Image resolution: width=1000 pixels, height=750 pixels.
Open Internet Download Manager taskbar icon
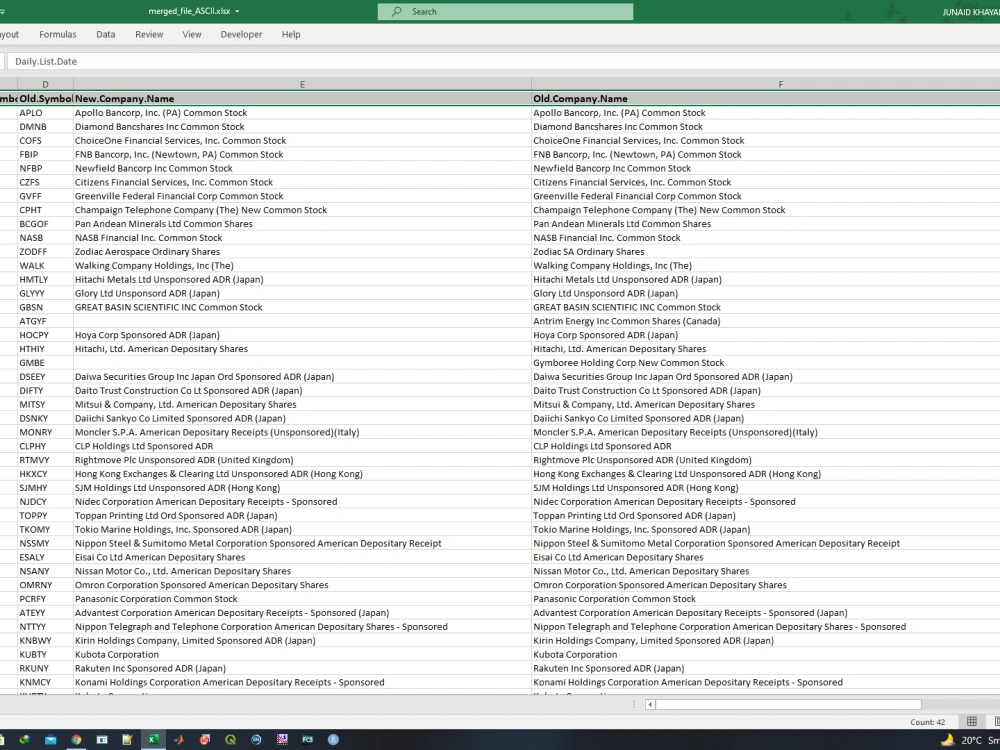[24, 740]
